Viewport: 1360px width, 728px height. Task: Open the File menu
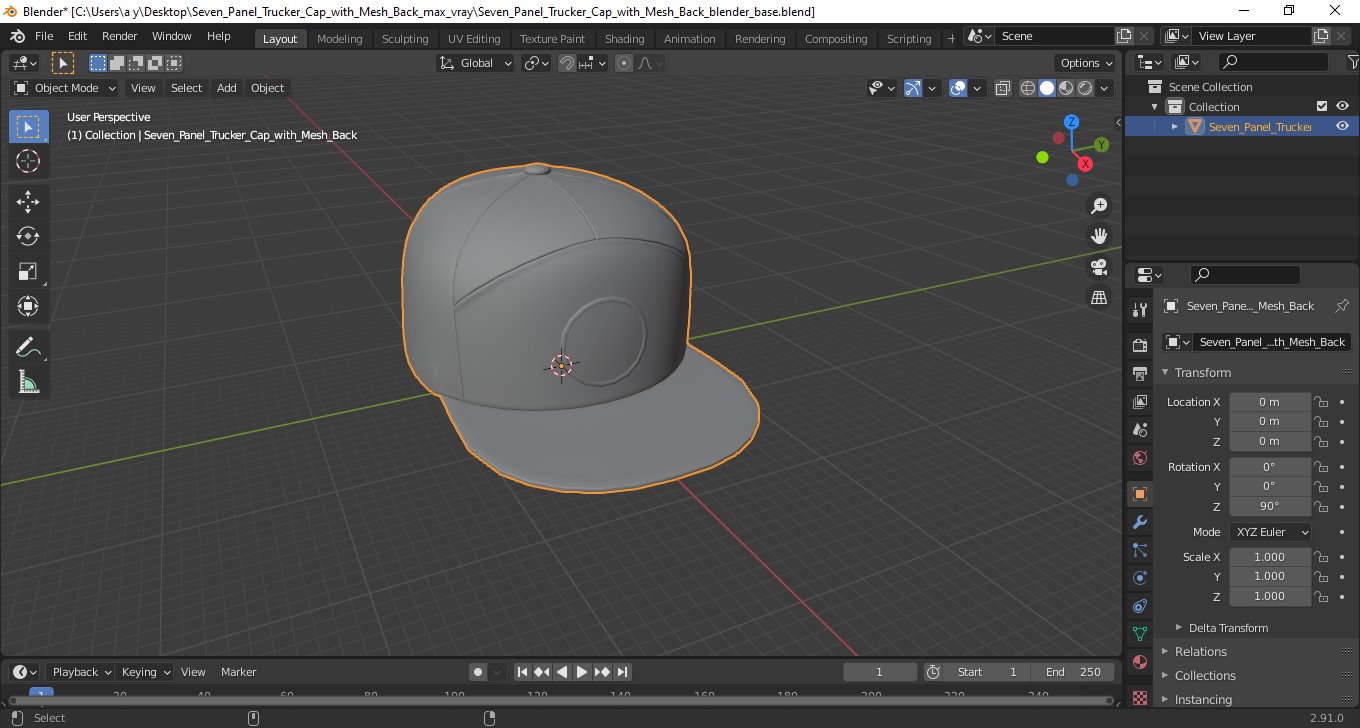(x=44, y=36)
